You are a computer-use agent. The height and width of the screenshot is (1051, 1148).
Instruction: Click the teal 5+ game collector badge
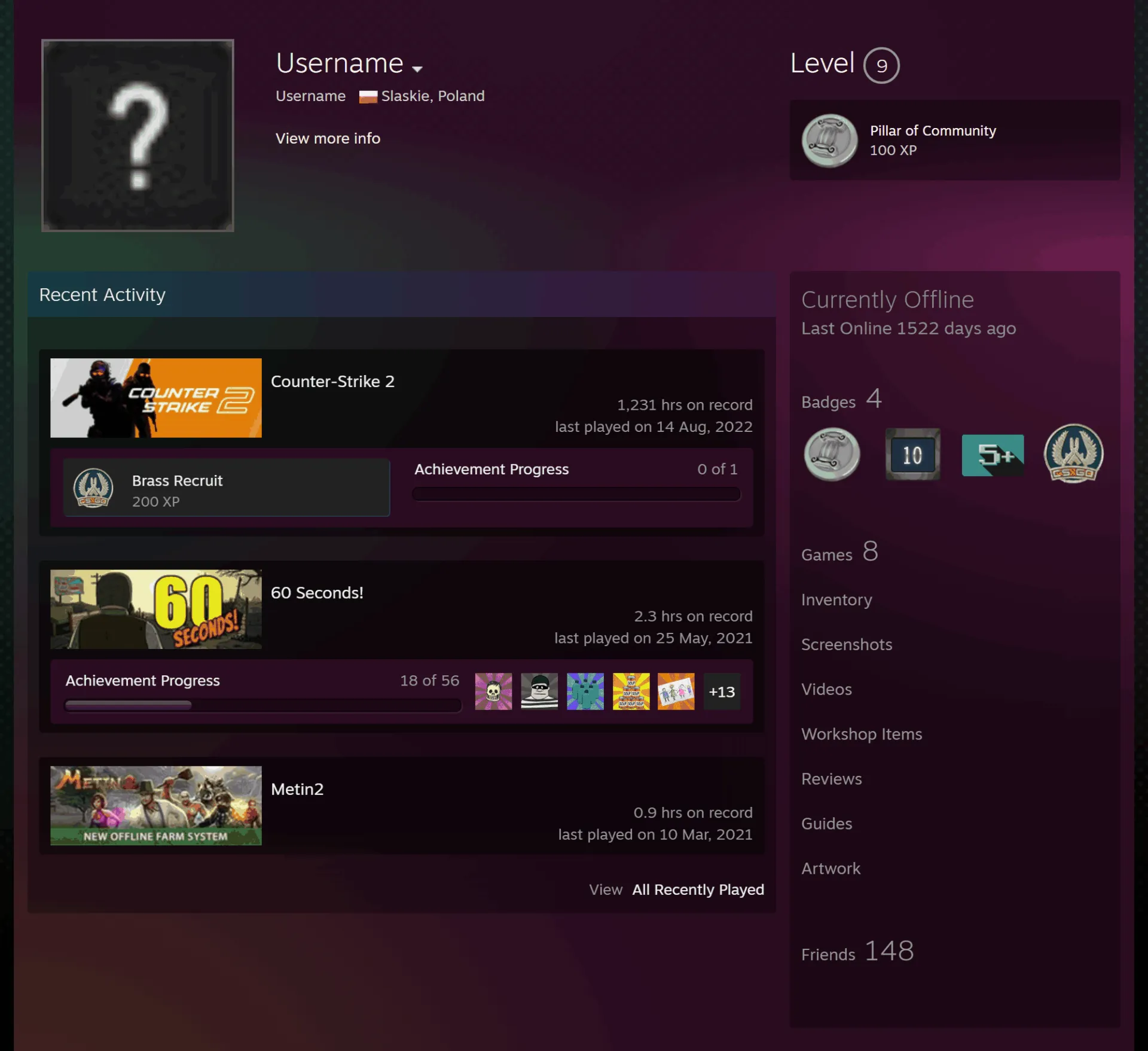coord(993,455)
